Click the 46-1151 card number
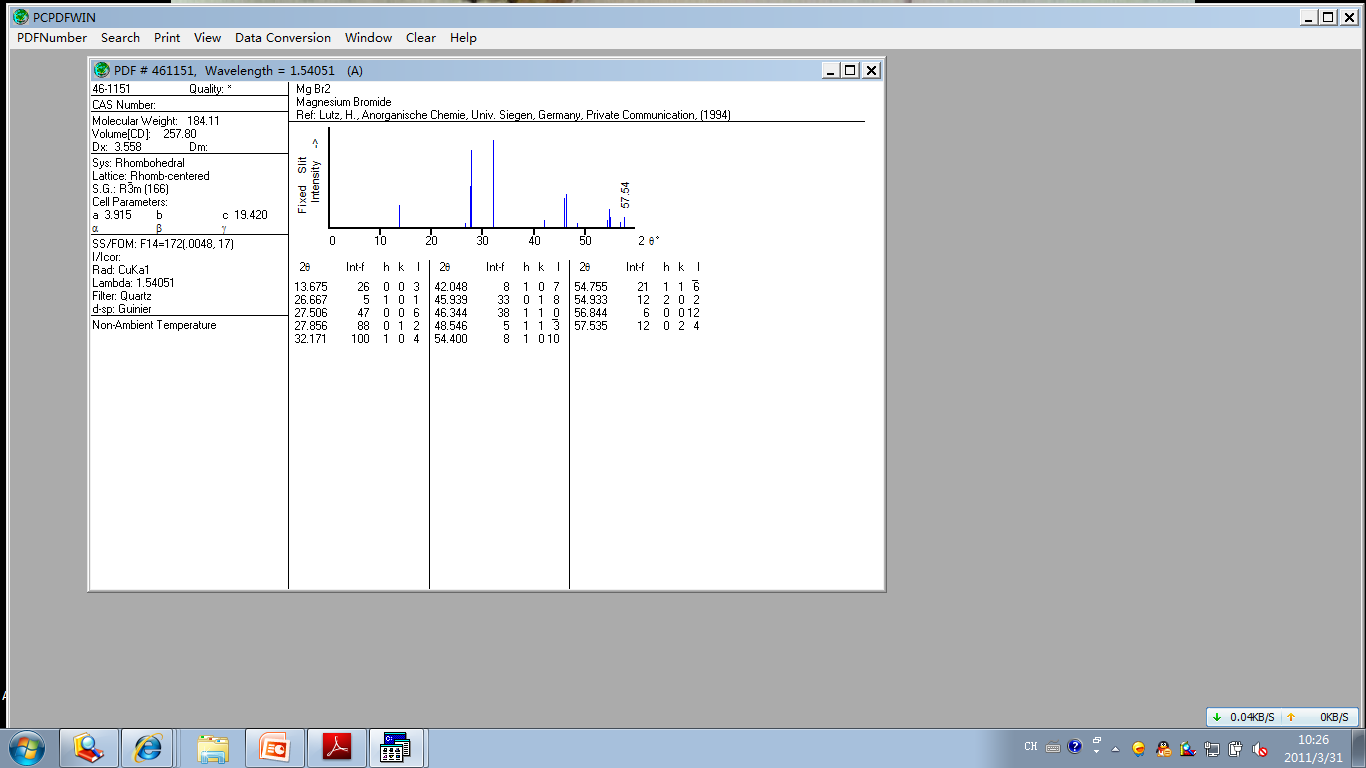This screenshot has width=1366, height=768. tap(111, 89)
